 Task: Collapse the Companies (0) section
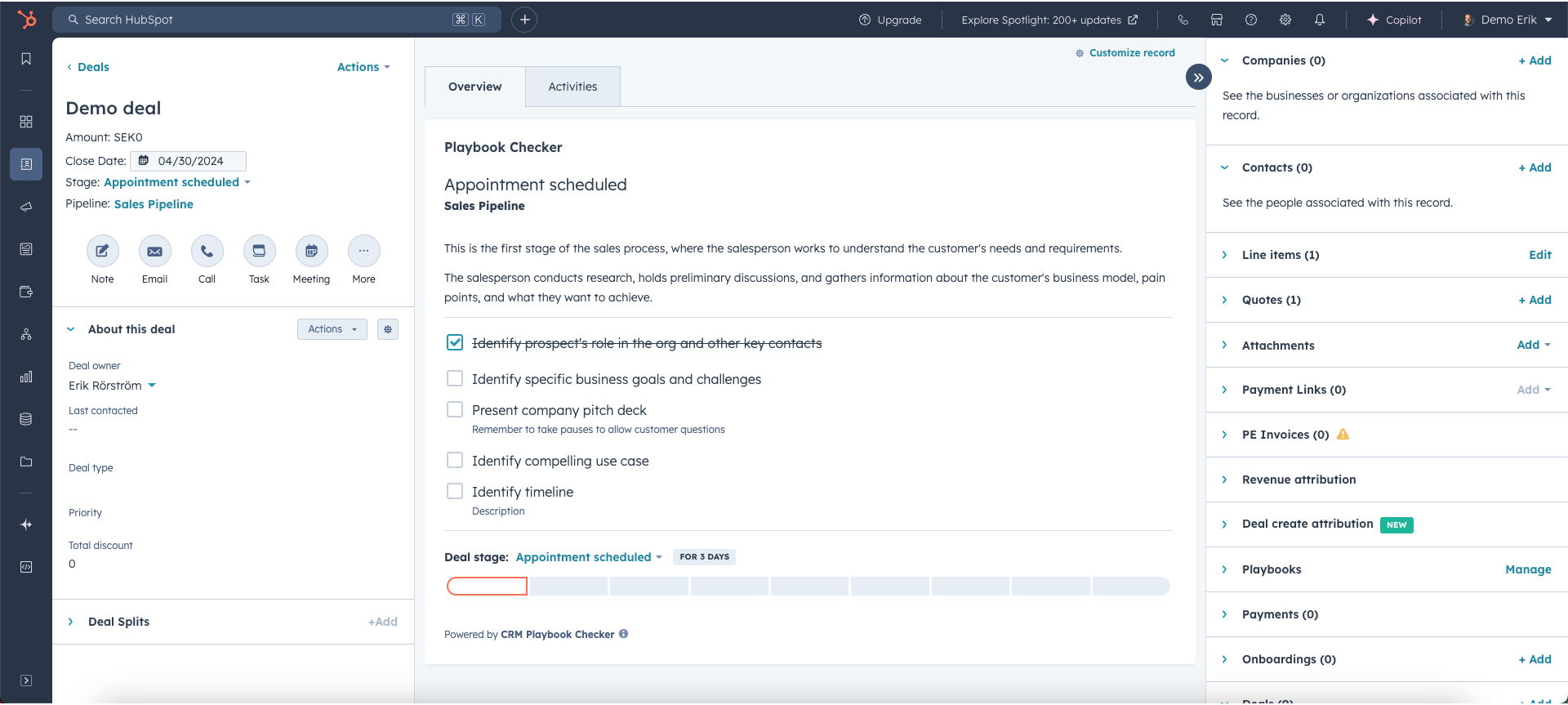(1224, 60)
